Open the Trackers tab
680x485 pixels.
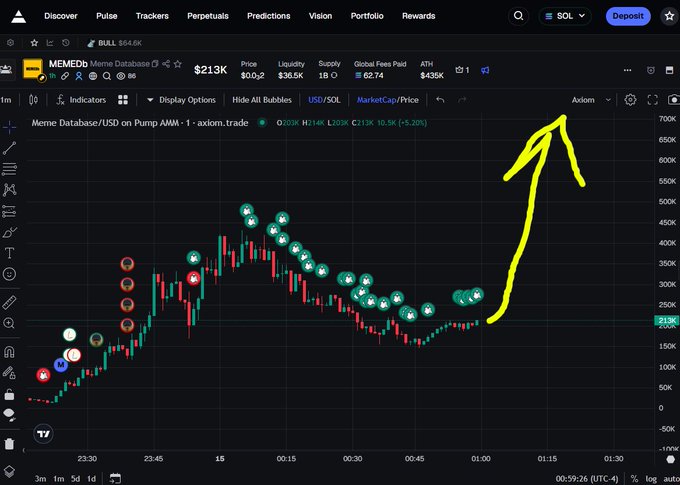pos(152,16)
